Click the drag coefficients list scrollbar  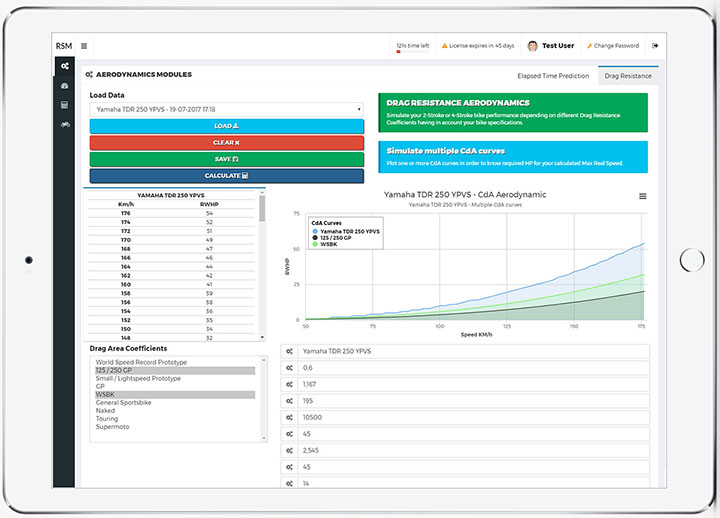(264, 399)
